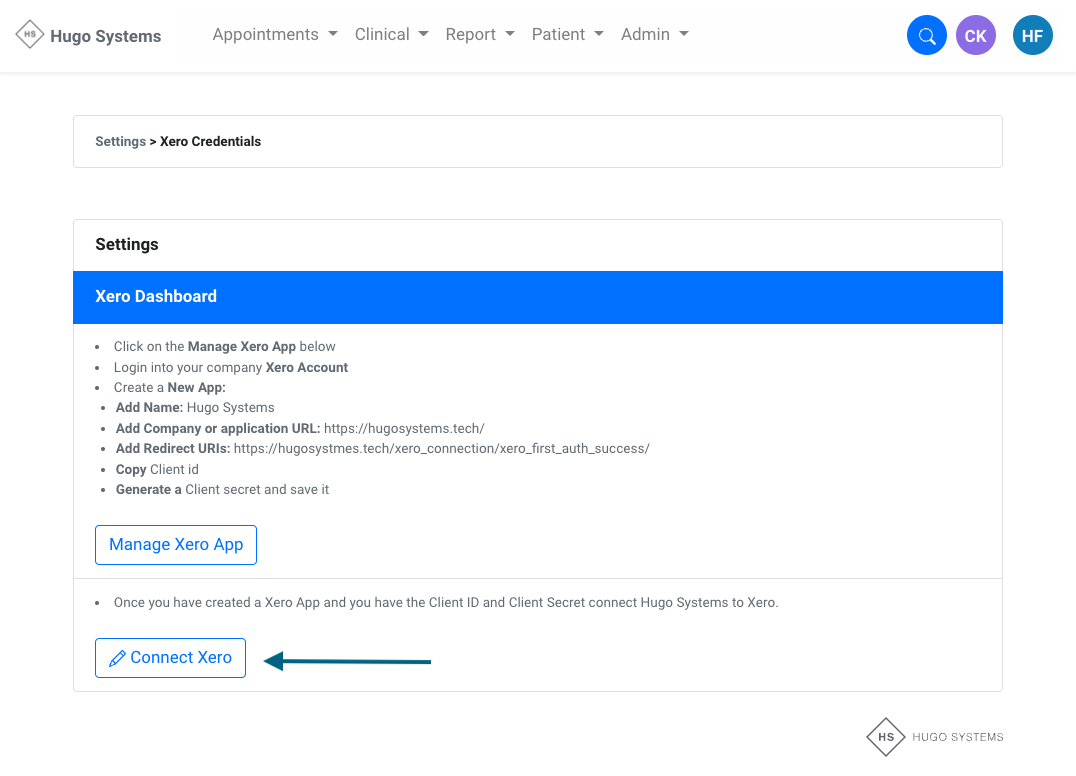The height and width of the screenshot is (776, 1076).
Task: Go to Settings via the breadcrumb link
Action: (120, 142)
